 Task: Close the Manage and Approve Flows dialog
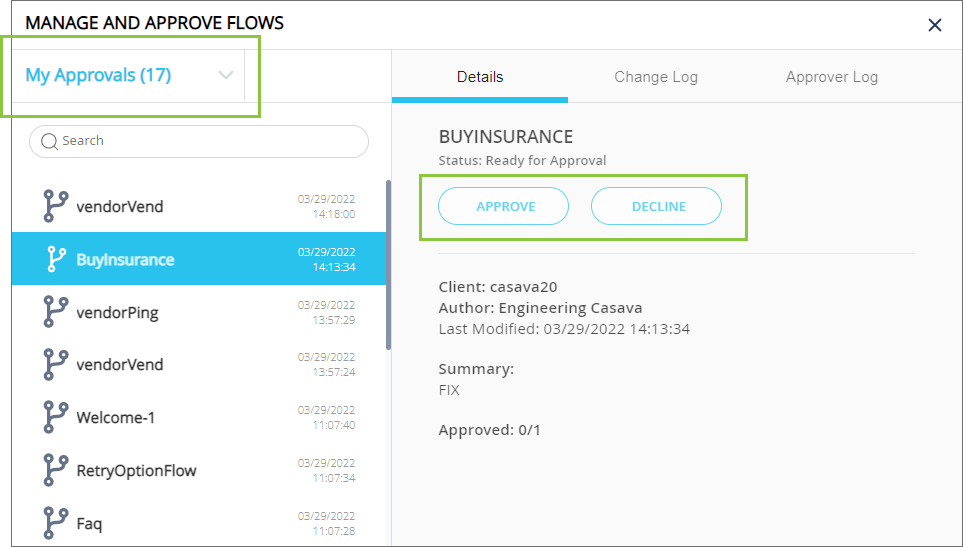pyautogui.click(x=935, y=25)
